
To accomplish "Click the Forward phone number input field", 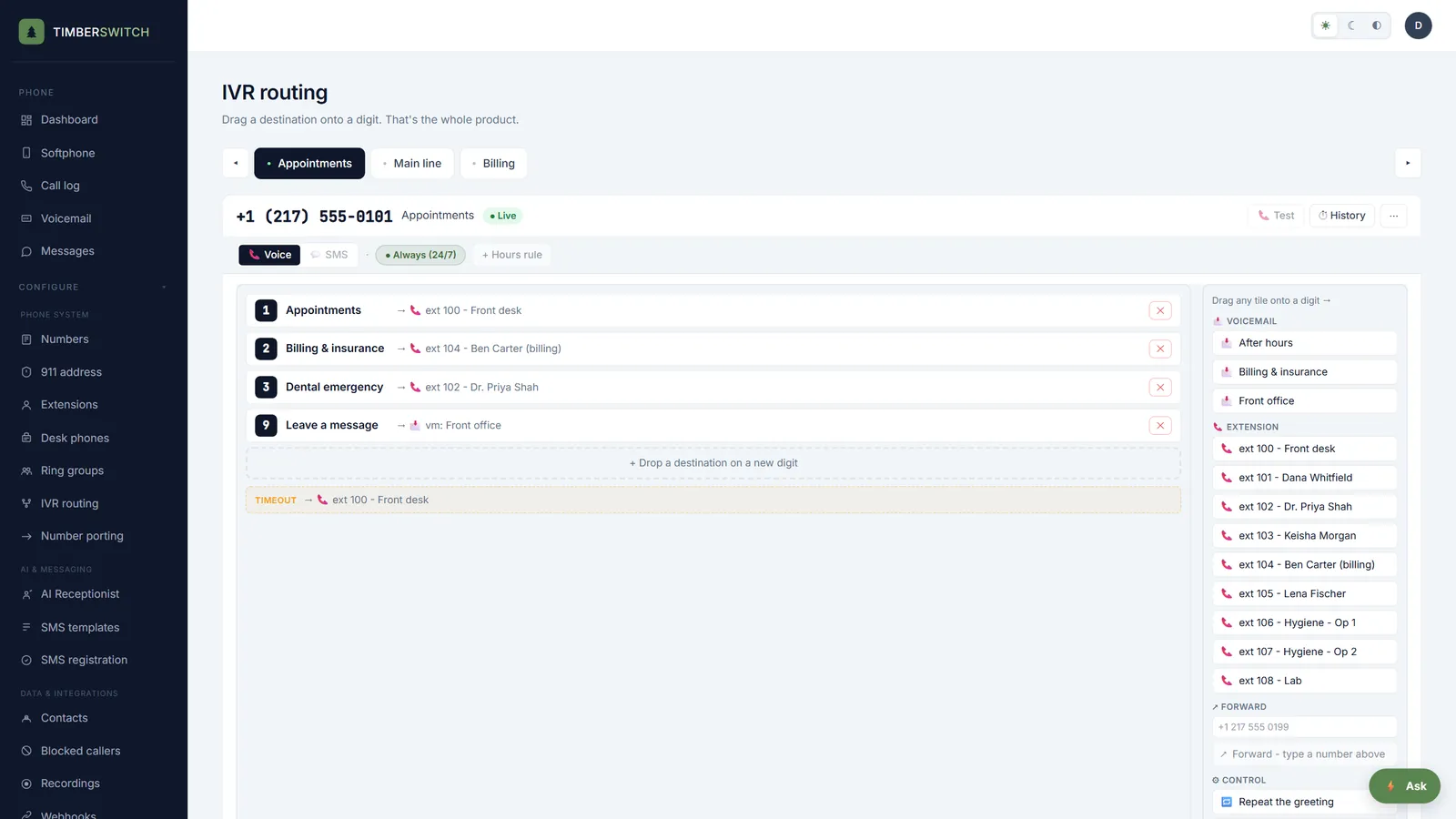I will click(1304, 727).
